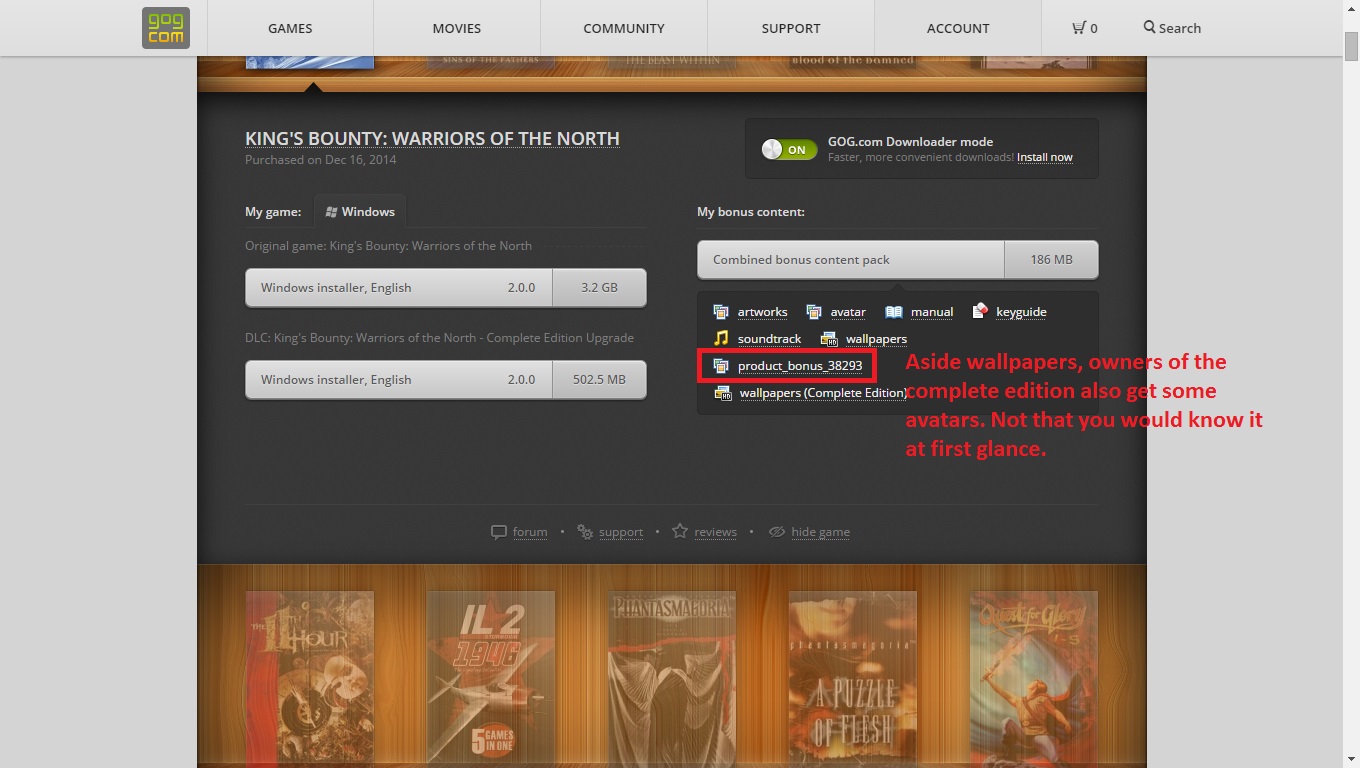1360x768 pixels.
Task: Click the wallpapers (Complete Edition) icon
Action: (x=722, y=393)
